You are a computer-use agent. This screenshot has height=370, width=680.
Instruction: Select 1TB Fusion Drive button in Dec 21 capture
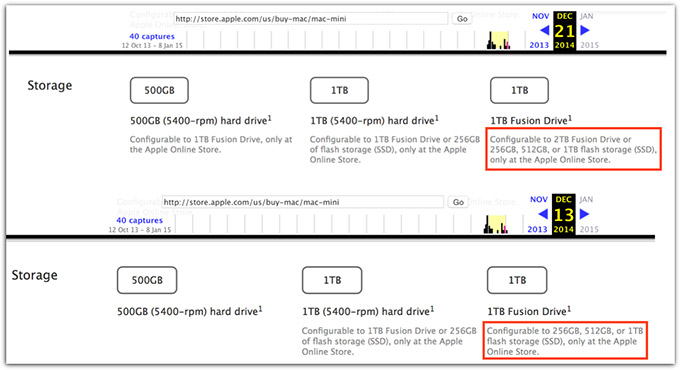point(519,90)
